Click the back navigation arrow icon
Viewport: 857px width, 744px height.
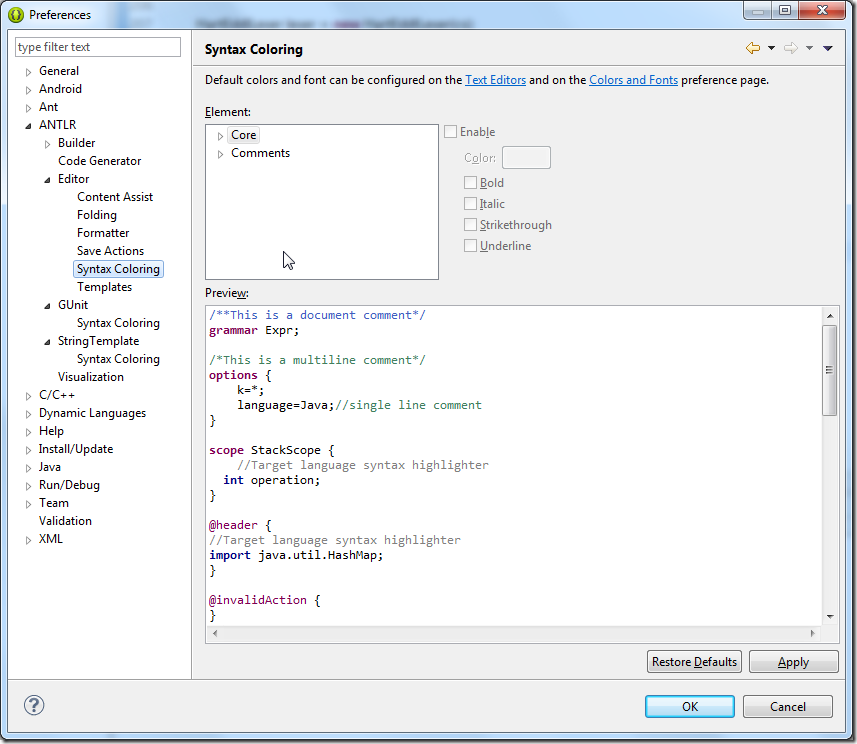[x=752, y=48]
